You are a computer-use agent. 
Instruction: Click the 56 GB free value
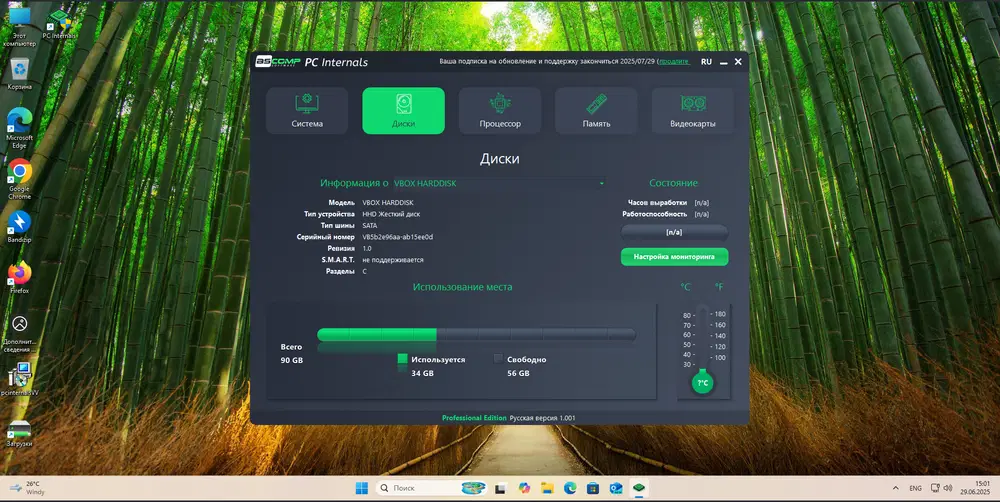click(518, 373)
